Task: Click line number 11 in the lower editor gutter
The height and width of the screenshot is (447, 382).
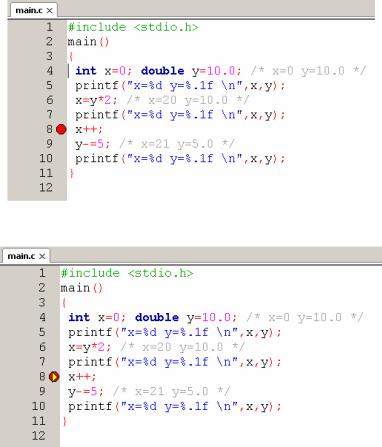Action: click(39, 421)
